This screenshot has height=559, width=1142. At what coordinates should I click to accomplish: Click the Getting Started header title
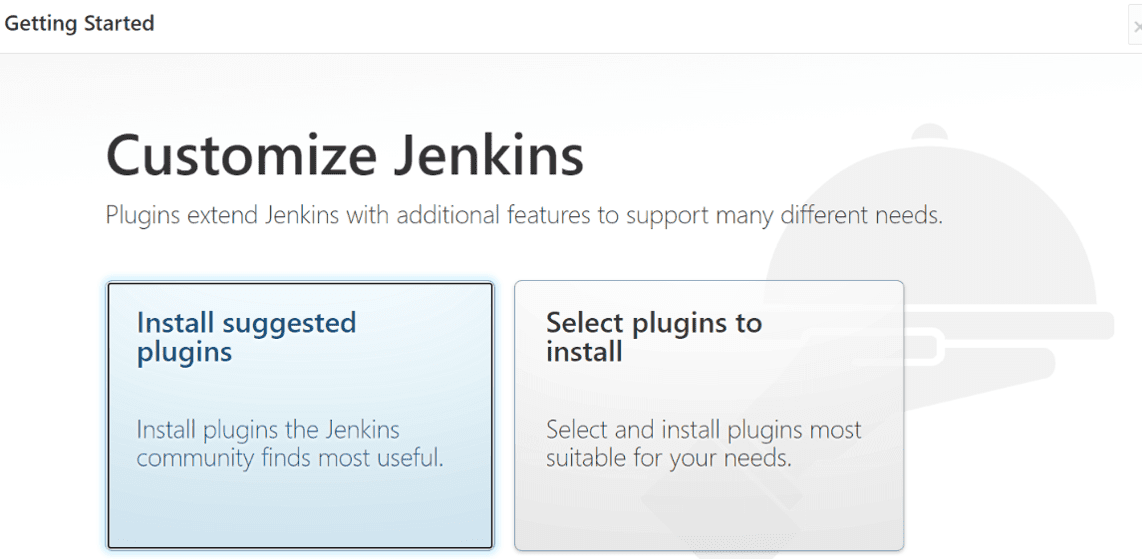[x=79, y=23]
